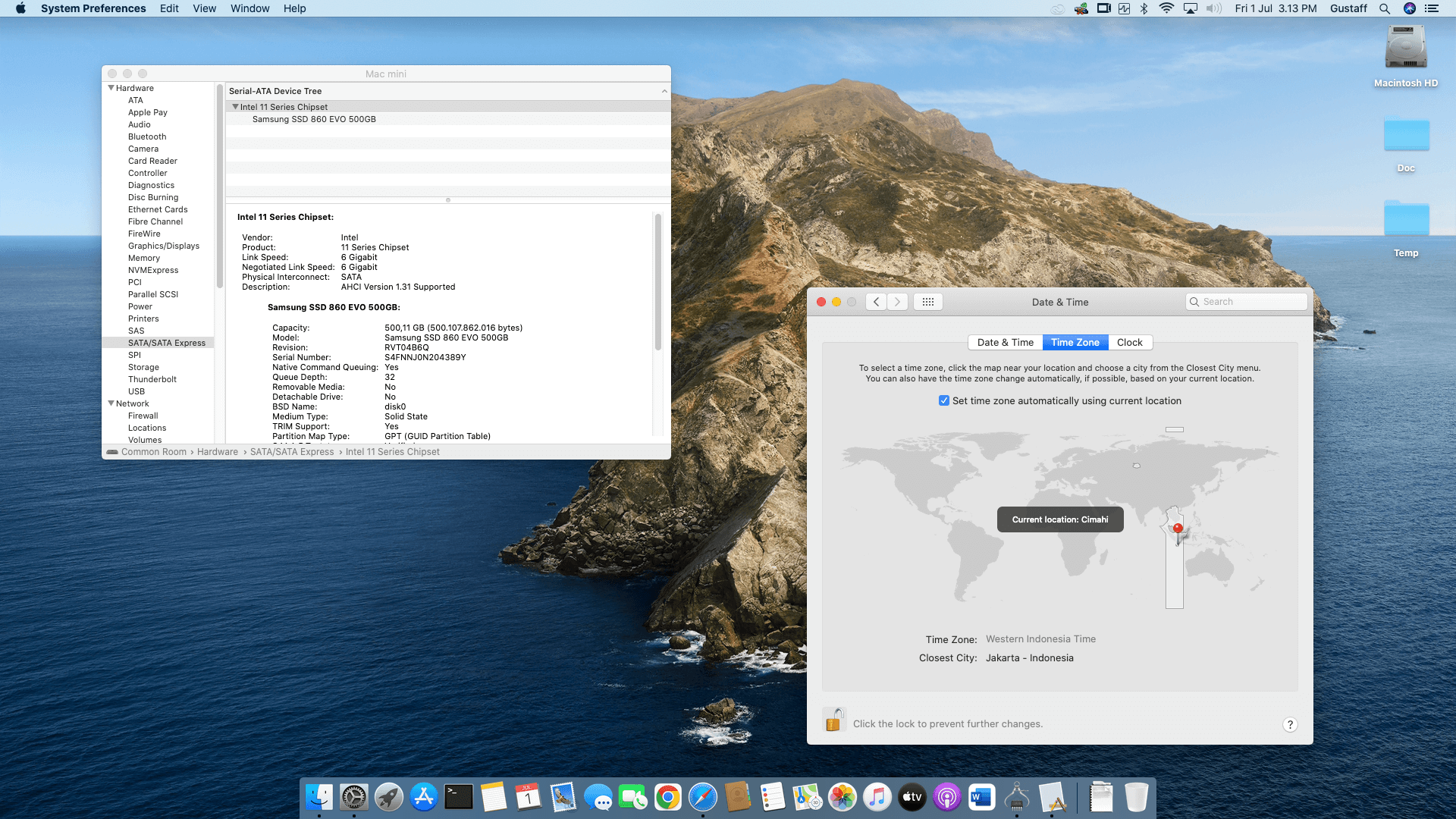Open Microsoft Word from the Dock
The width and height of the screenshot is (1456, 819).
point(981,797)
